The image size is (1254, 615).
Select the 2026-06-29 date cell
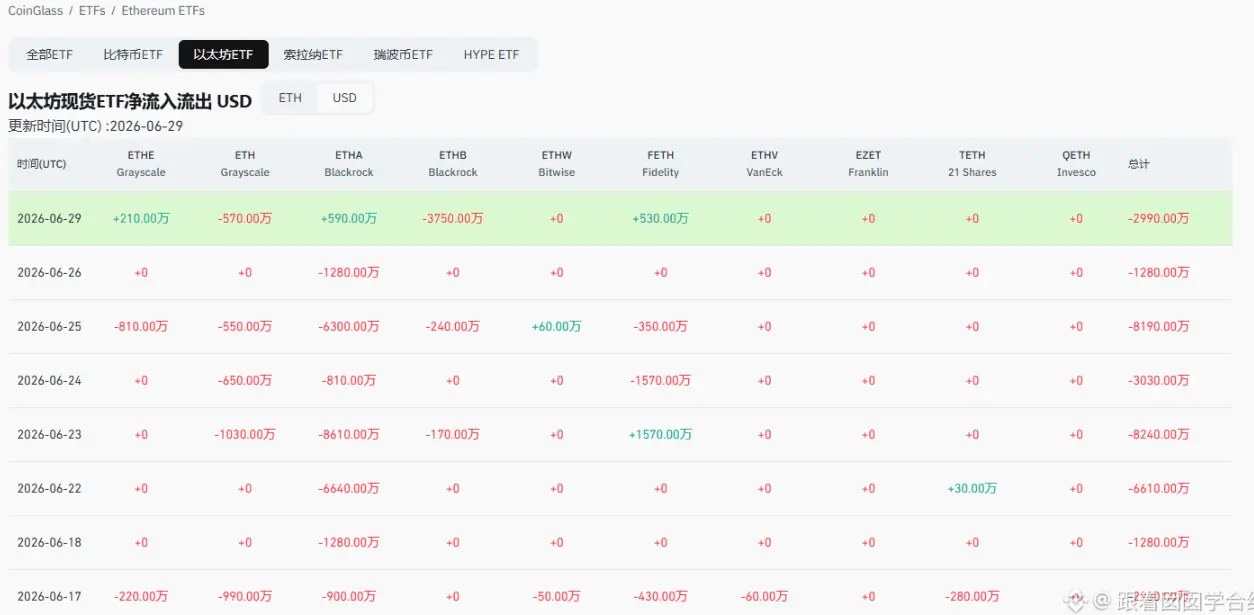click(x=49, y=218)
